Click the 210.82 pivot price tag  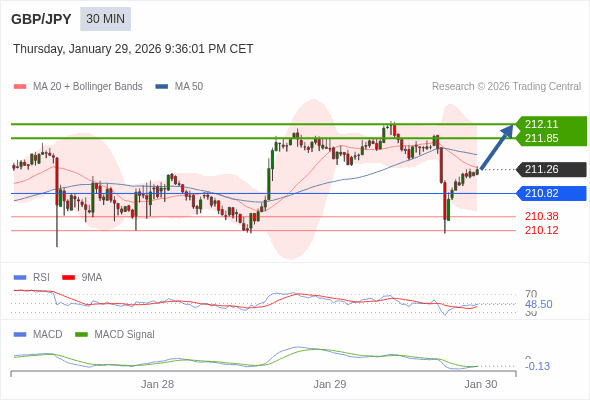pyautogui.click(x=550, y=193)
